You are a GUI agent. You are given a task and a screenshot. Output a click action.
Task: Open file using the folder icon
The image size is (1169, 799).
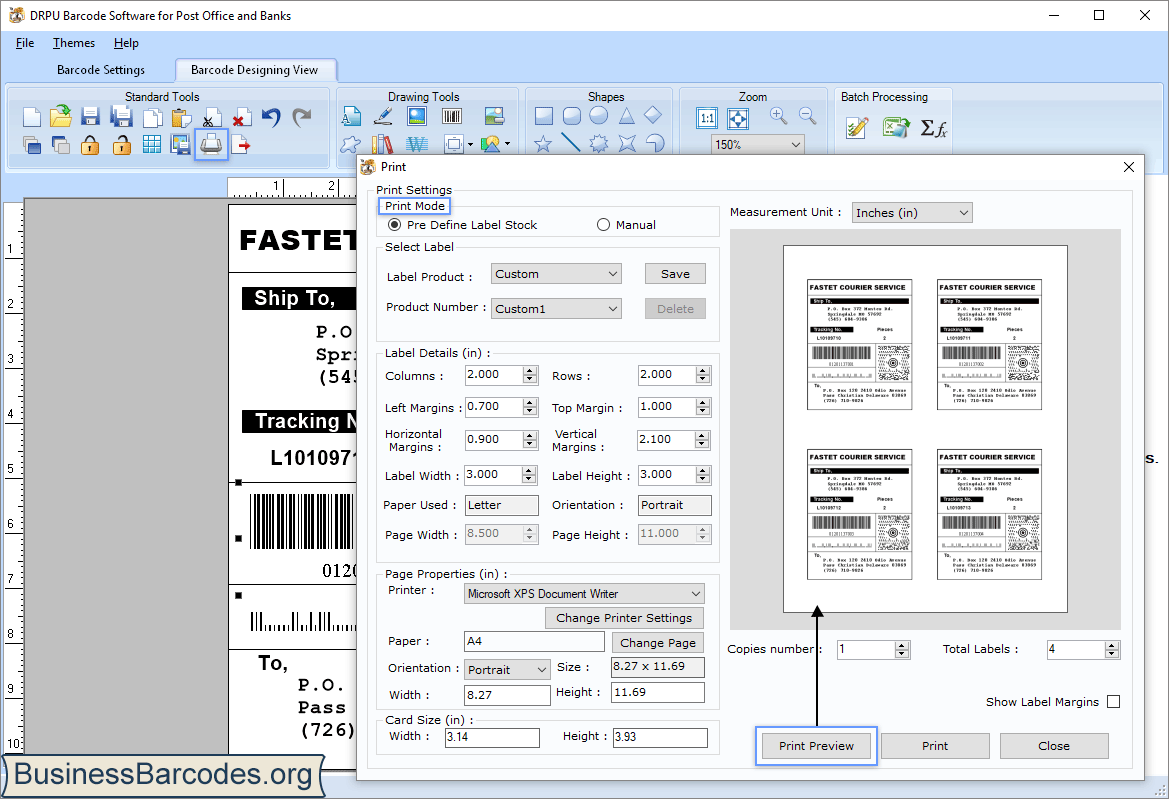coord(60,116)
